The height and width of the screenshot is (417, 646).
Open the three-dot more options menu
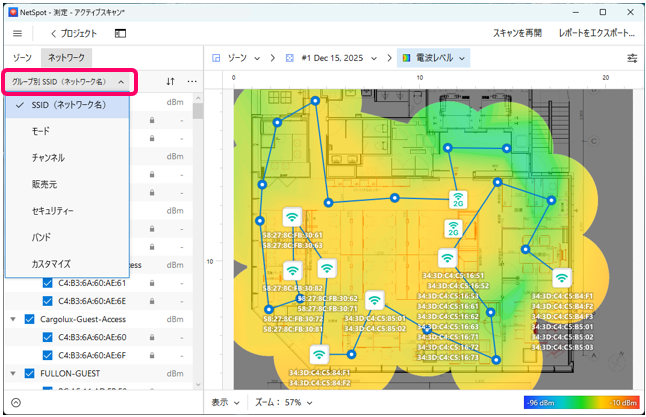(x=192, y=81)
